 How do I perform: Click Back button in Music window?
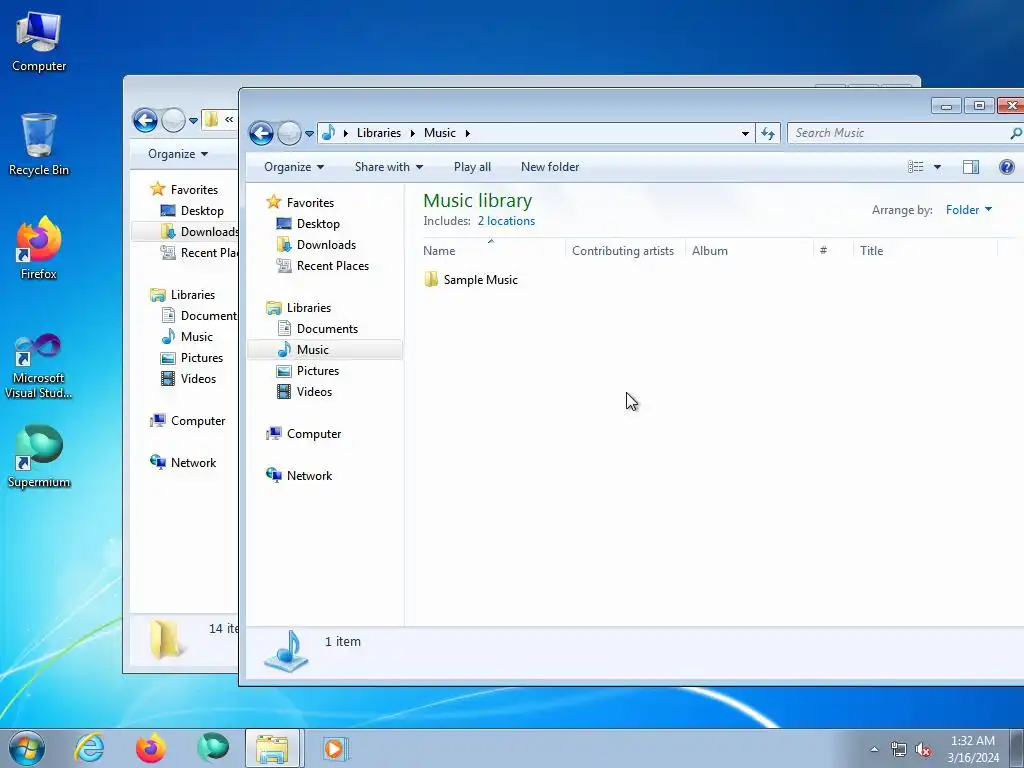click(261, 133)
